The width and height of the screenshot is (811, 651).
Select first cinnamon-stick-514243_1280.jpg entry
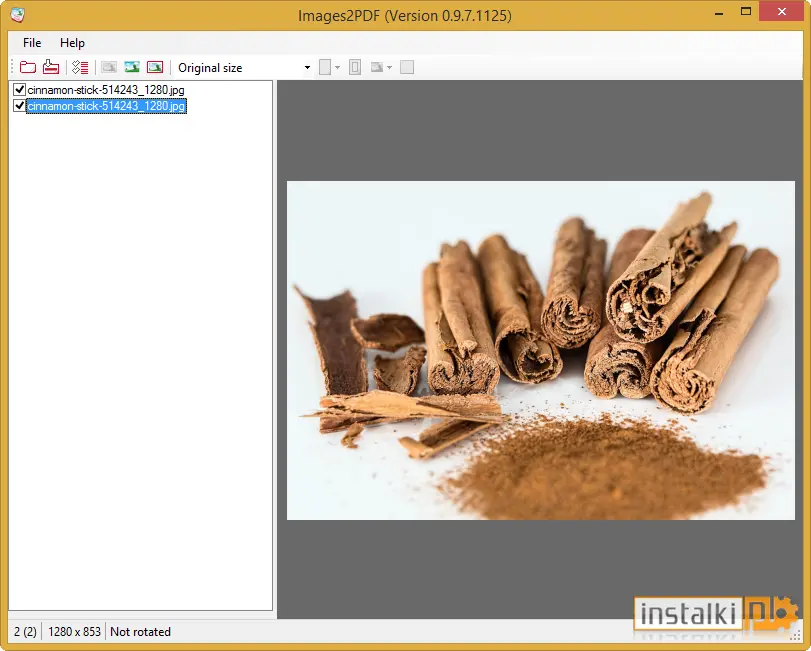pos(106,90)
